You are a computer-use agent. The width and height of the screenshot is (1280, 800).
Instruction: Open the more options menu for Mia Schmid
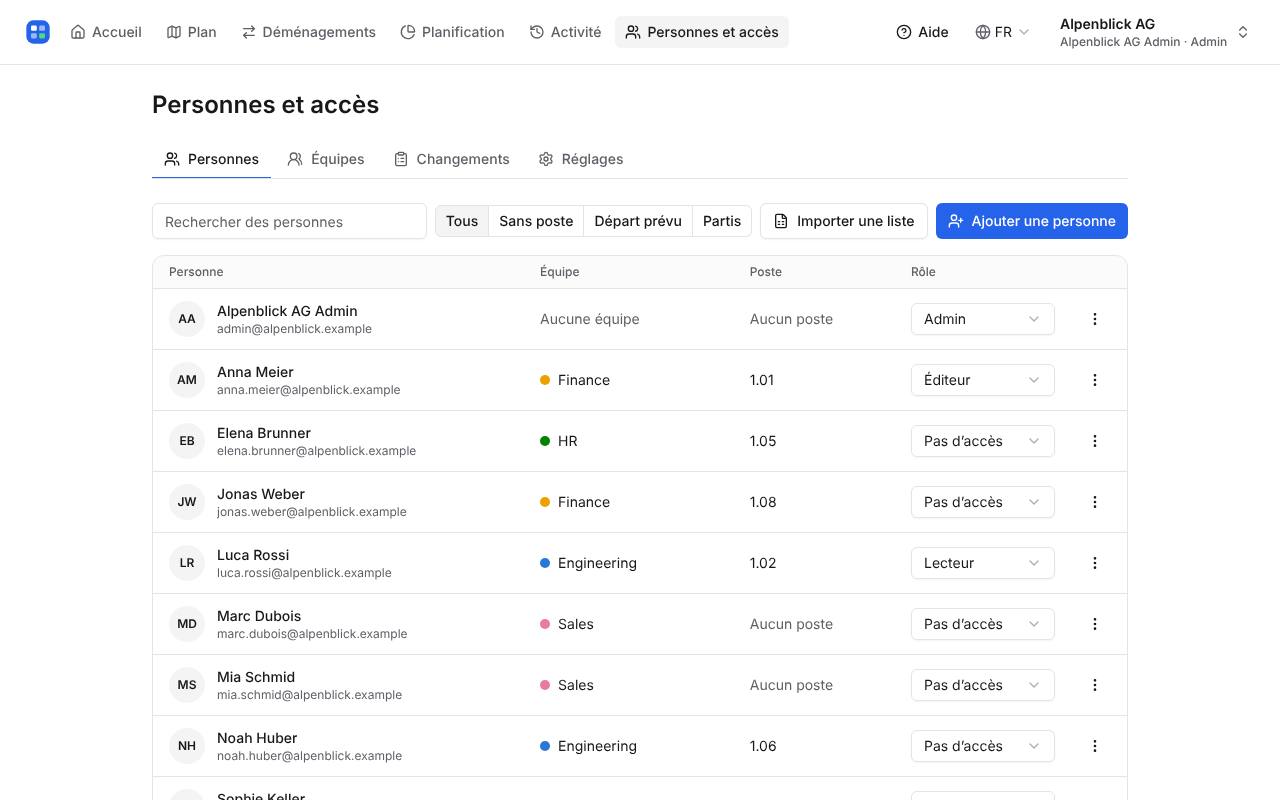point(1095,685)
